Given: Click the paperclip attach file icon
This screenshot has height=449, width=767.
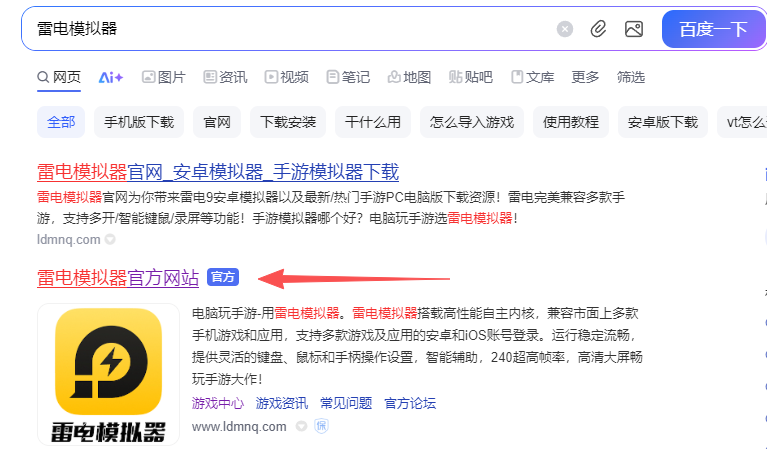Looking at the screenshot, I should pos(598,29).
